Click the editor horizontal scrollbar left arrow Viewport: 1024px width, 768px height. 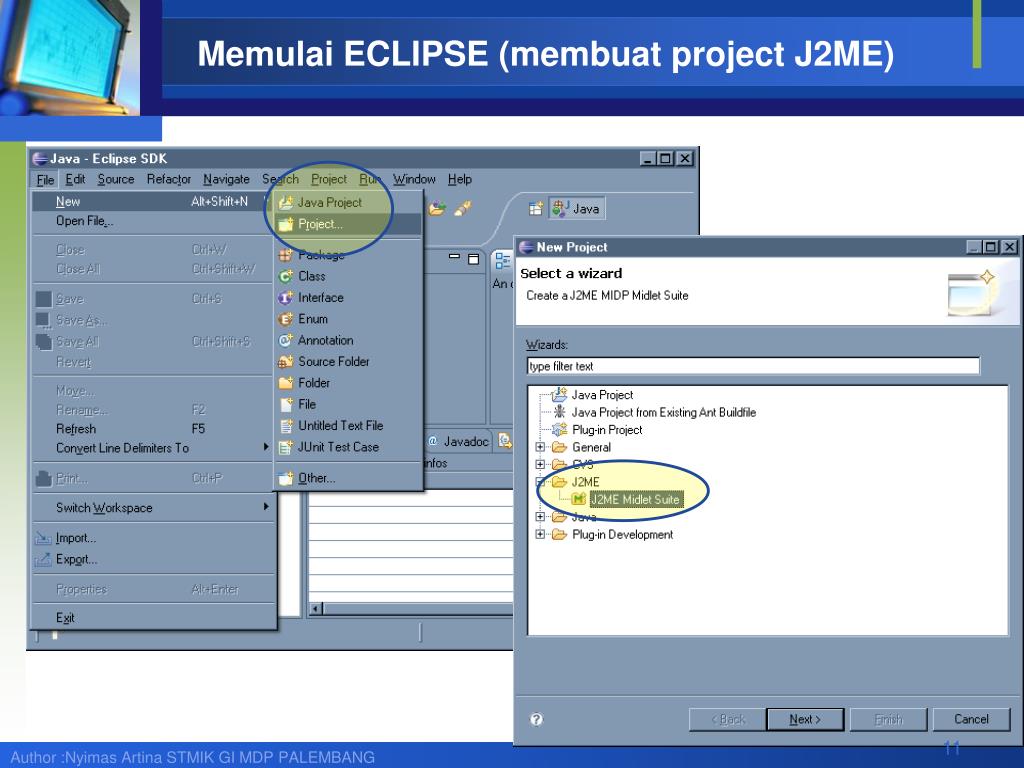(x=315, y=609)
